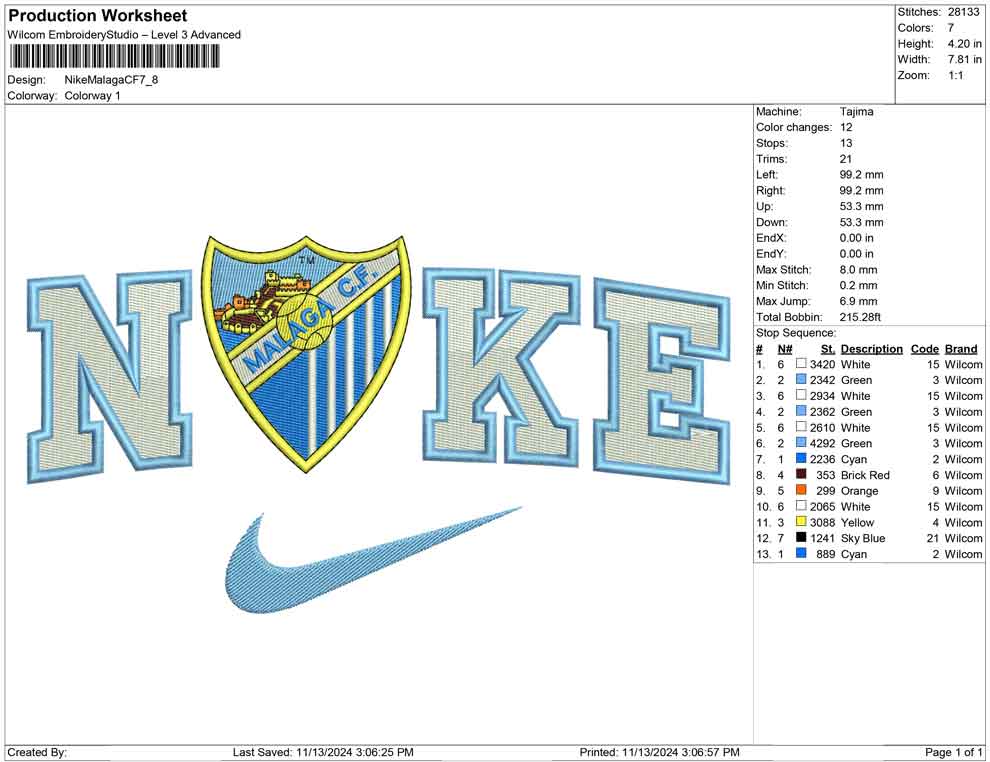Image resolution: width=990 pixels, height=762 pixels.
Task: Click the Stitches value 28133
Action: (963, 12)
